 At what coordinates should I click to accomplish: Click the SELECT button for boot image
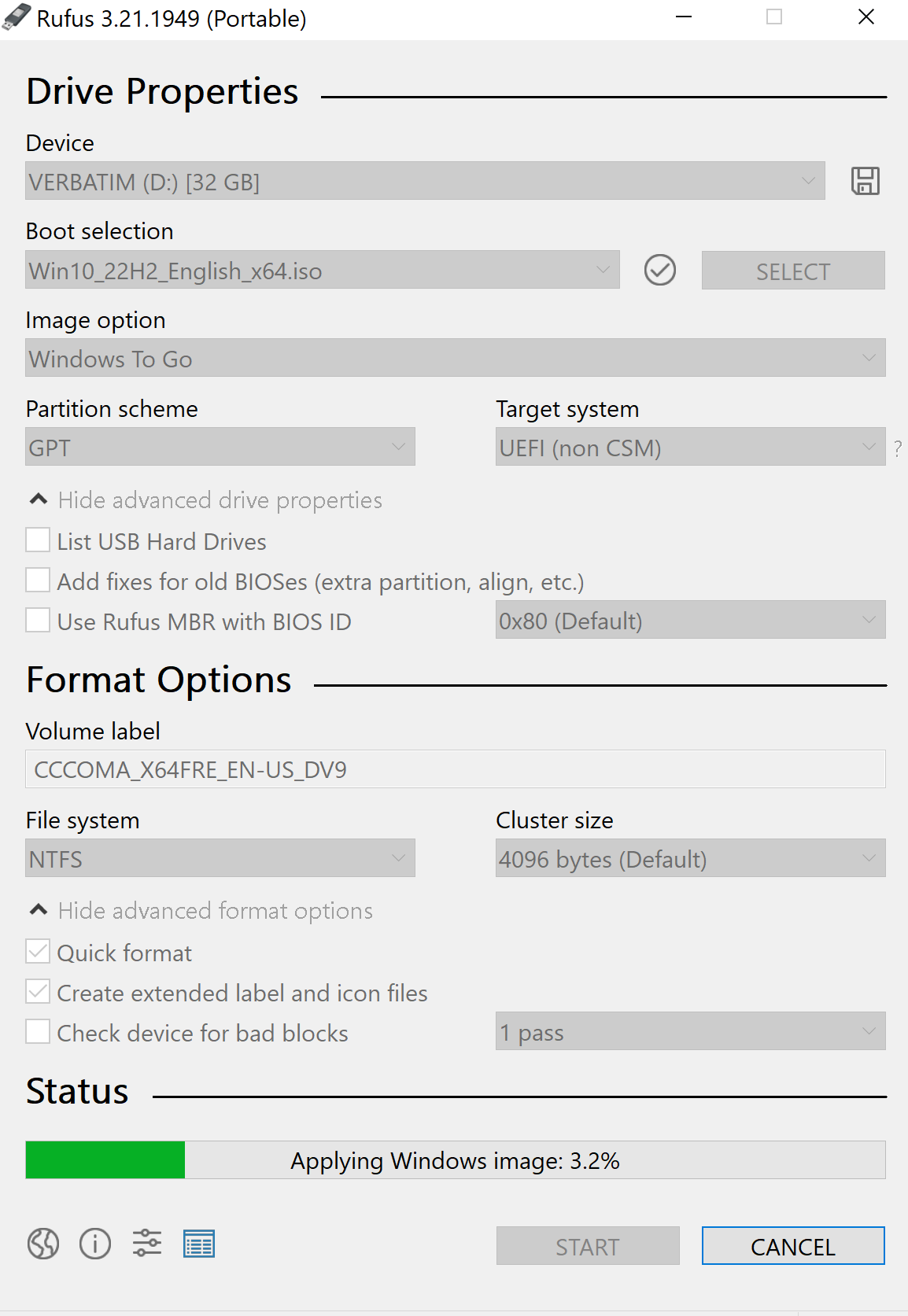[x=793, y=271]
